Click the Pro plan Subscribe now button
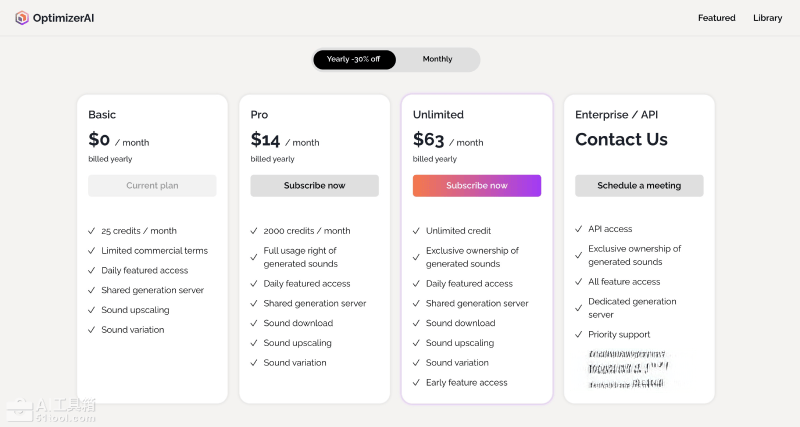 (x=314, y=186)
